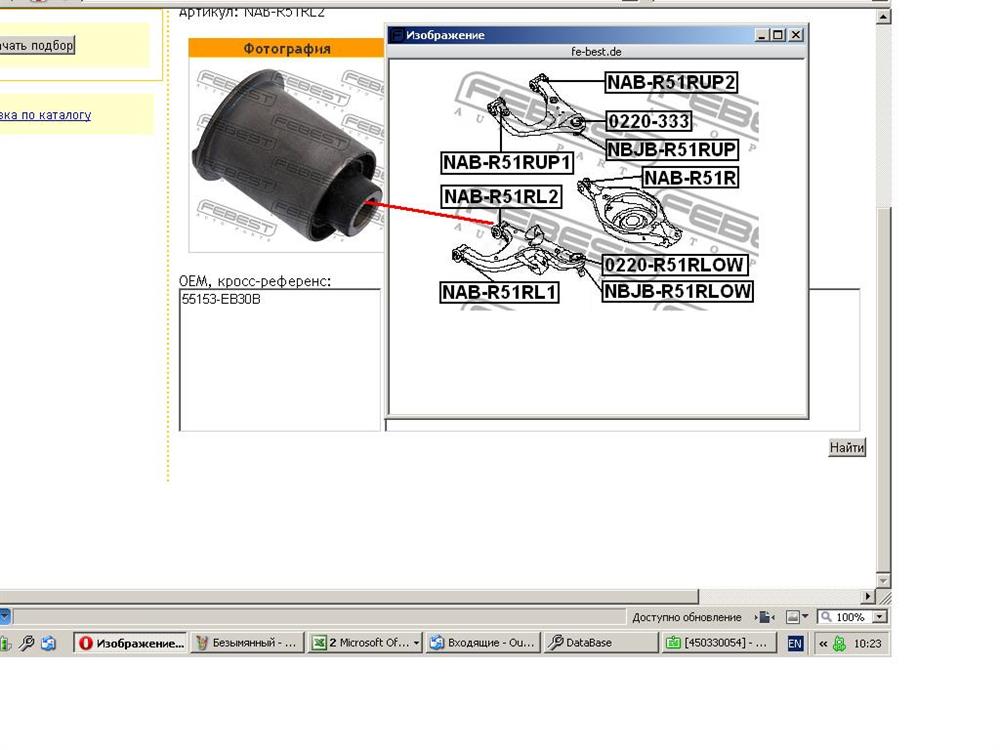Click the начать подбор button
The image size is (1000, 750).
pos(36,45)
